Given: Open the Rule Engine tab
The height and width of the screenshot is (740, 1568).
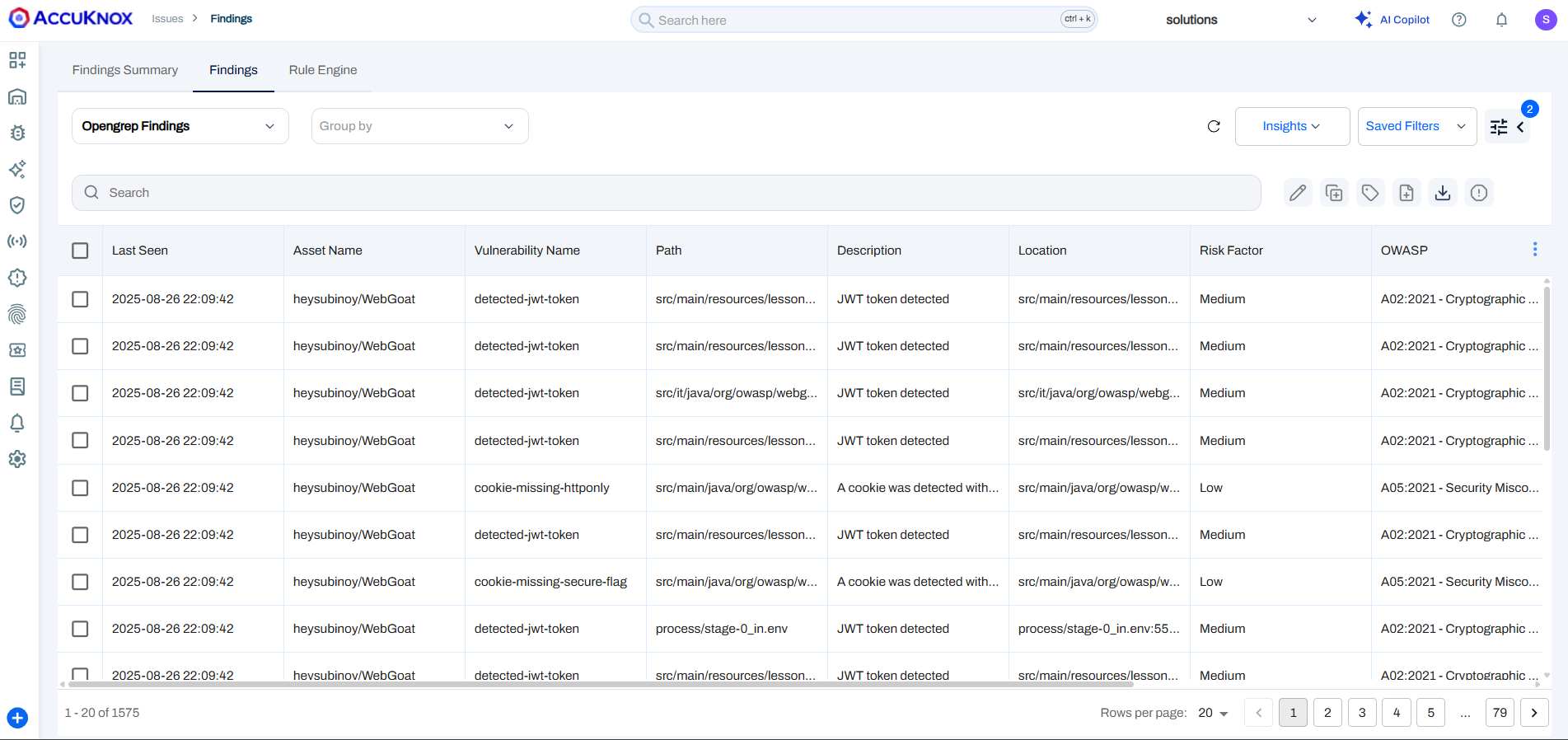Looking at the screenshot, I should tap(323, 70).
